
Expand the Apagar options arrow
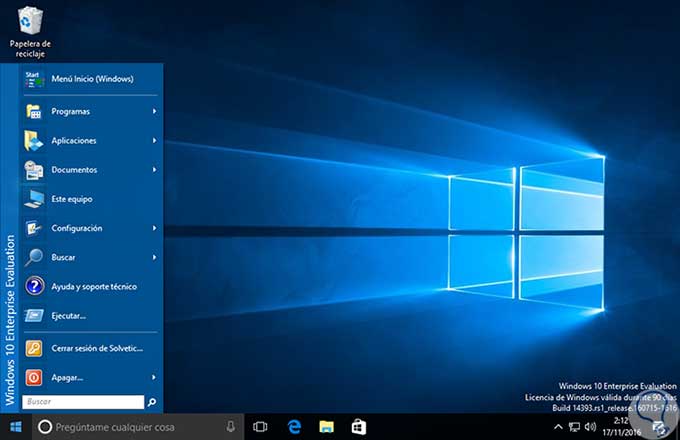tap(154, 377)
